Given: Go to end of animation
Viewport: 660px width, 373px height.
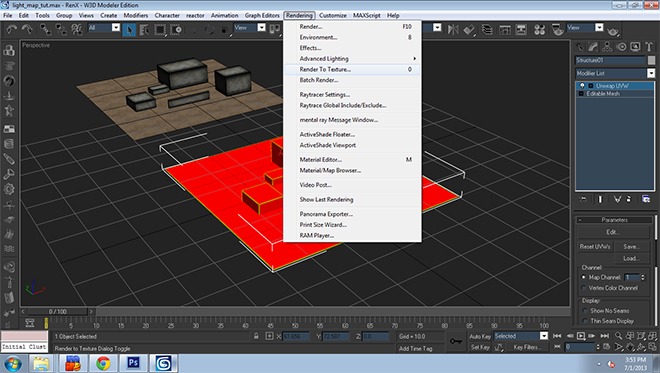Looking at the screenshot, I should [604, 336].
